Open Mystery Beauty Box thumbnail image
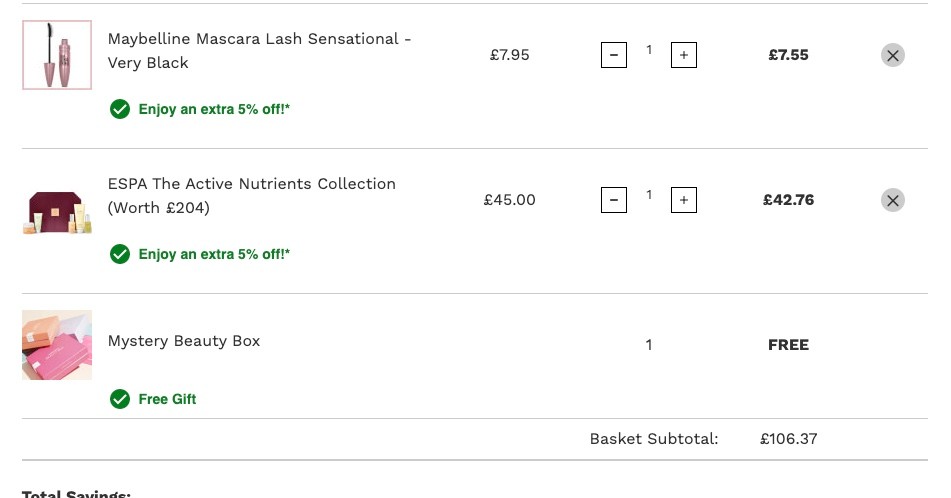951x498 pixels. pyautogui.click(x=57, y=345)
